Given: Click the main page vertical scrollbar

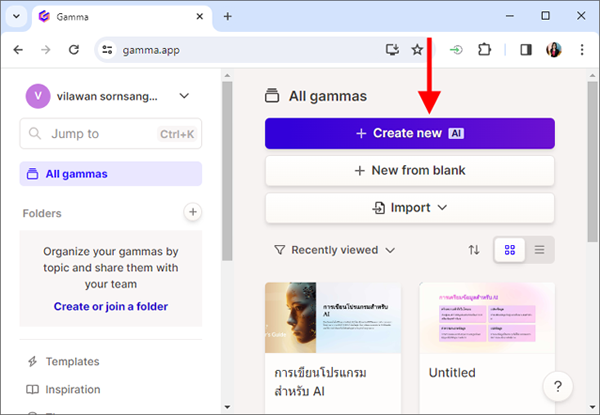Looking at the screenshot, I should (x=593, y=161).
